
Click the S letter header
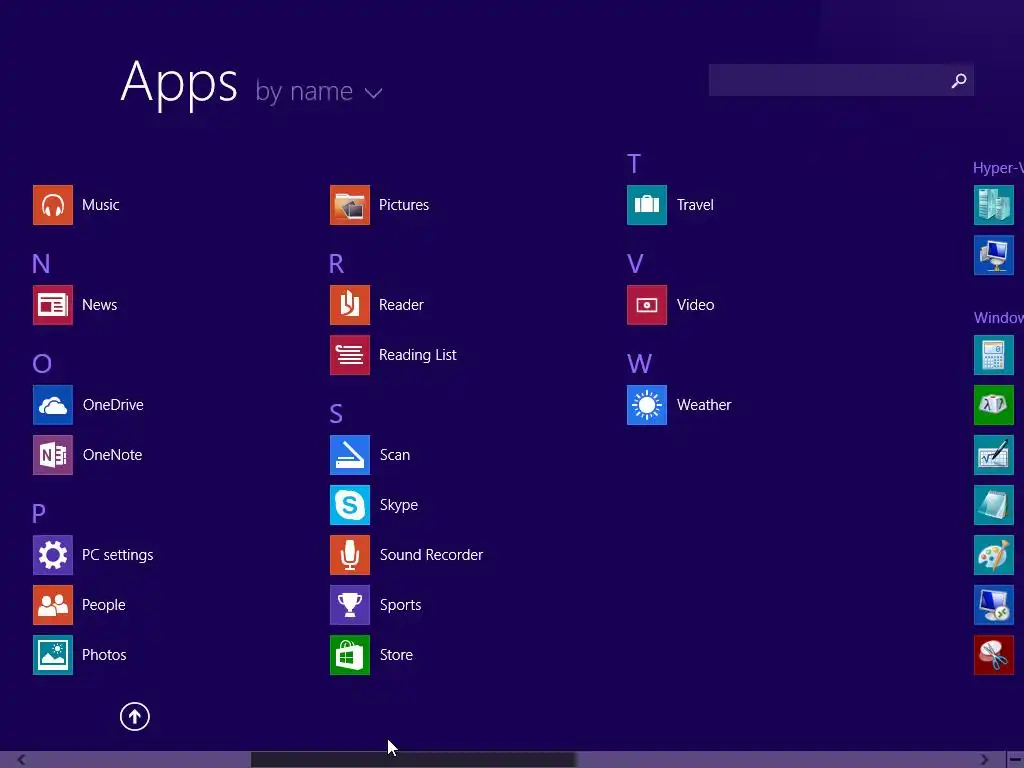coord(336,413)
